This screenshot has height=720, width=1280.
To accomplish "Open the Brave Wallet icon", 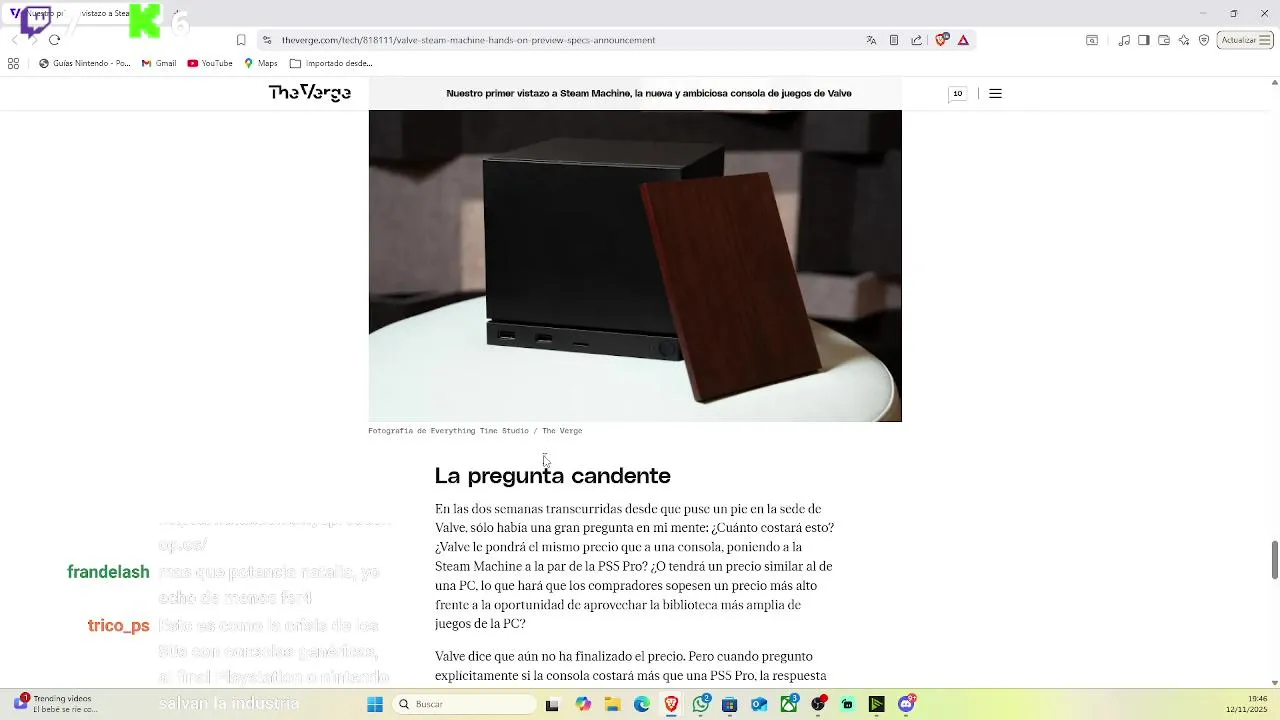I will [x=1164, y=40].
